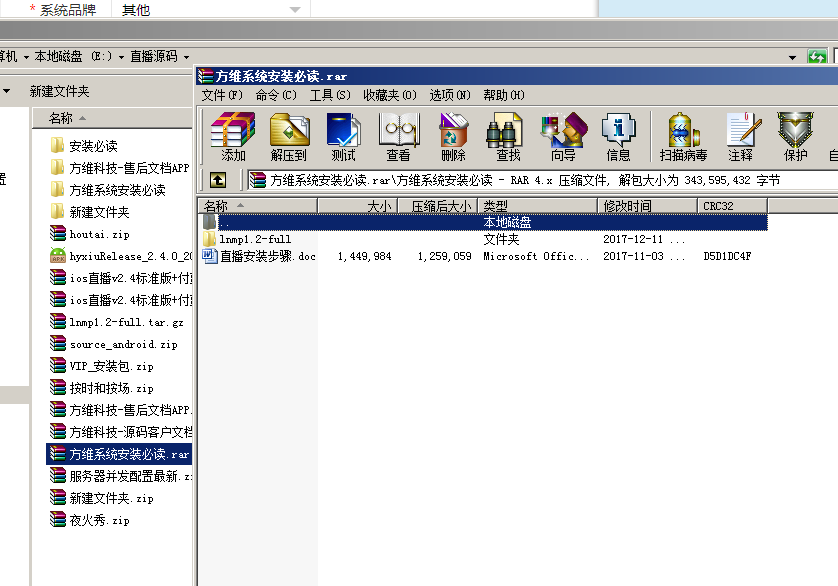Select 夜火秀.zip file

click(x=90, y=520)
